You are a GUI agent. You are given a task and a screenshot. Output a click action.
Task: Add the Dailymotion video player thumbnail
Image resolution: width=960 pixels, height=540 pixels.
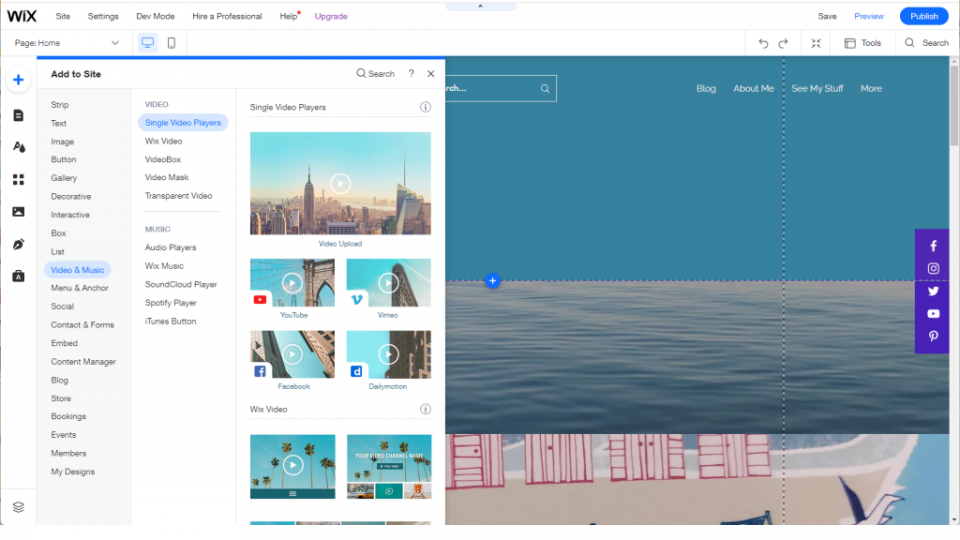[x=389, y=354]
